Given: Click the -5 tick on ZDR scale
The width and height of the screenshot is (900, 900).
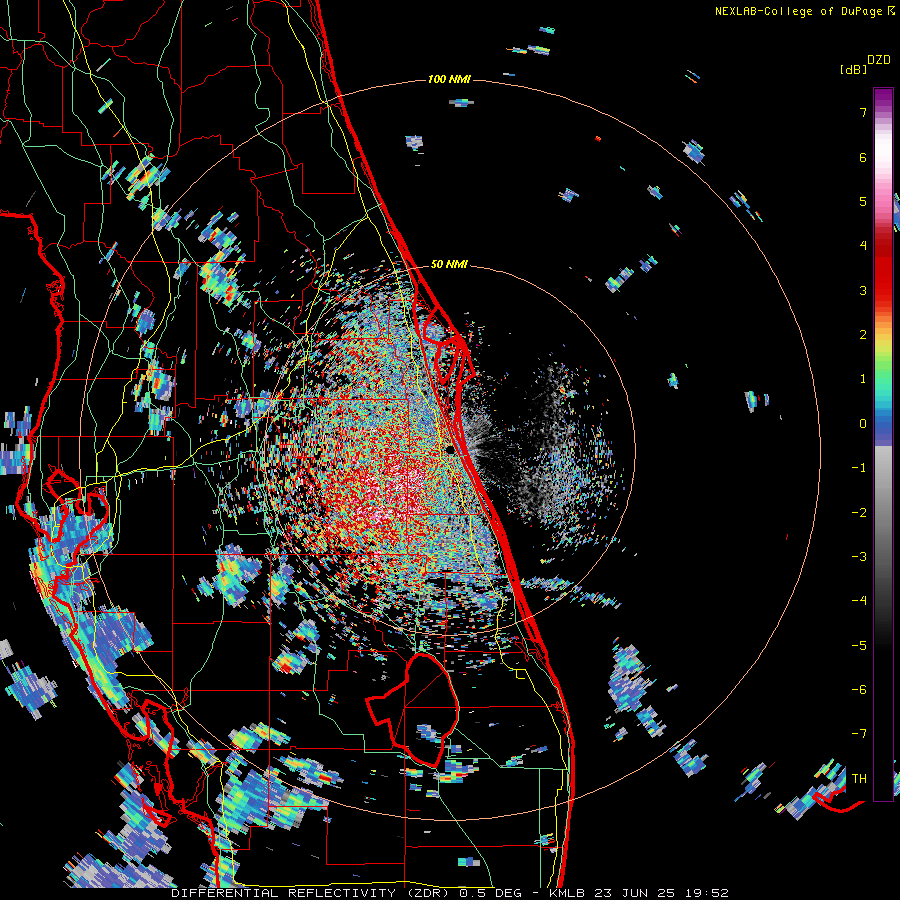Looking at the screenshot, I should click(x=859, y=646).
